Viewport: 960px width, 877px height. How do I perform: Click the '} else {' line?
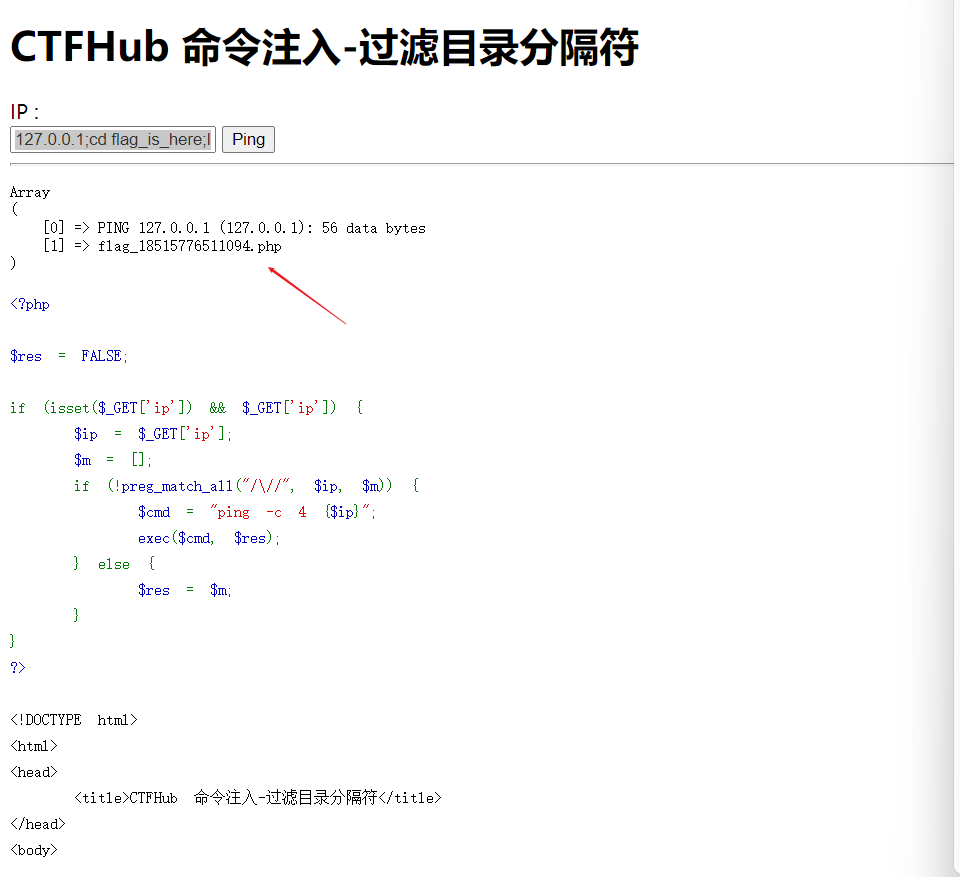coord(114,564)
